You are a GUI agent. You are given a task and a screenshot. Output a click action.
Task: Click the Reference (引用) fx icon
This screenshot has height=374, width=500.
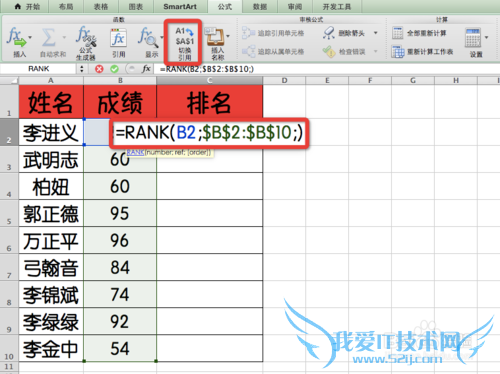[118, 38]
